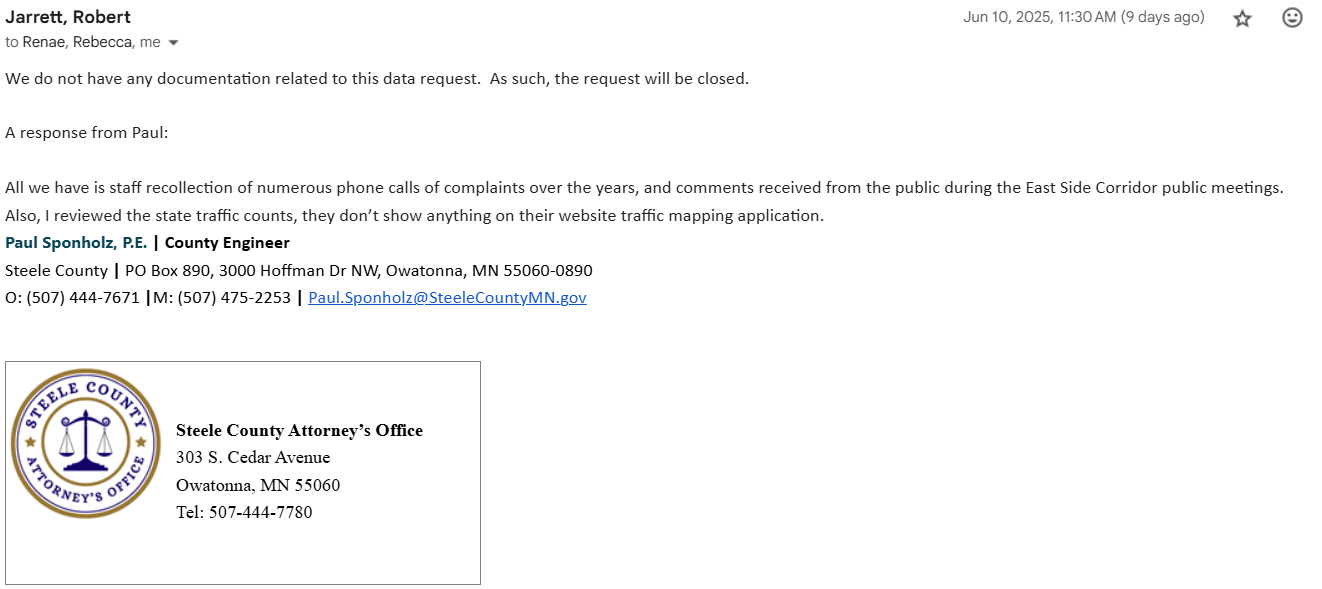Image resolution: width=1322 pixels, height=589 pixels.
Task: Star this email from Robert Jarrett
Action: (x=1242, y=18)
